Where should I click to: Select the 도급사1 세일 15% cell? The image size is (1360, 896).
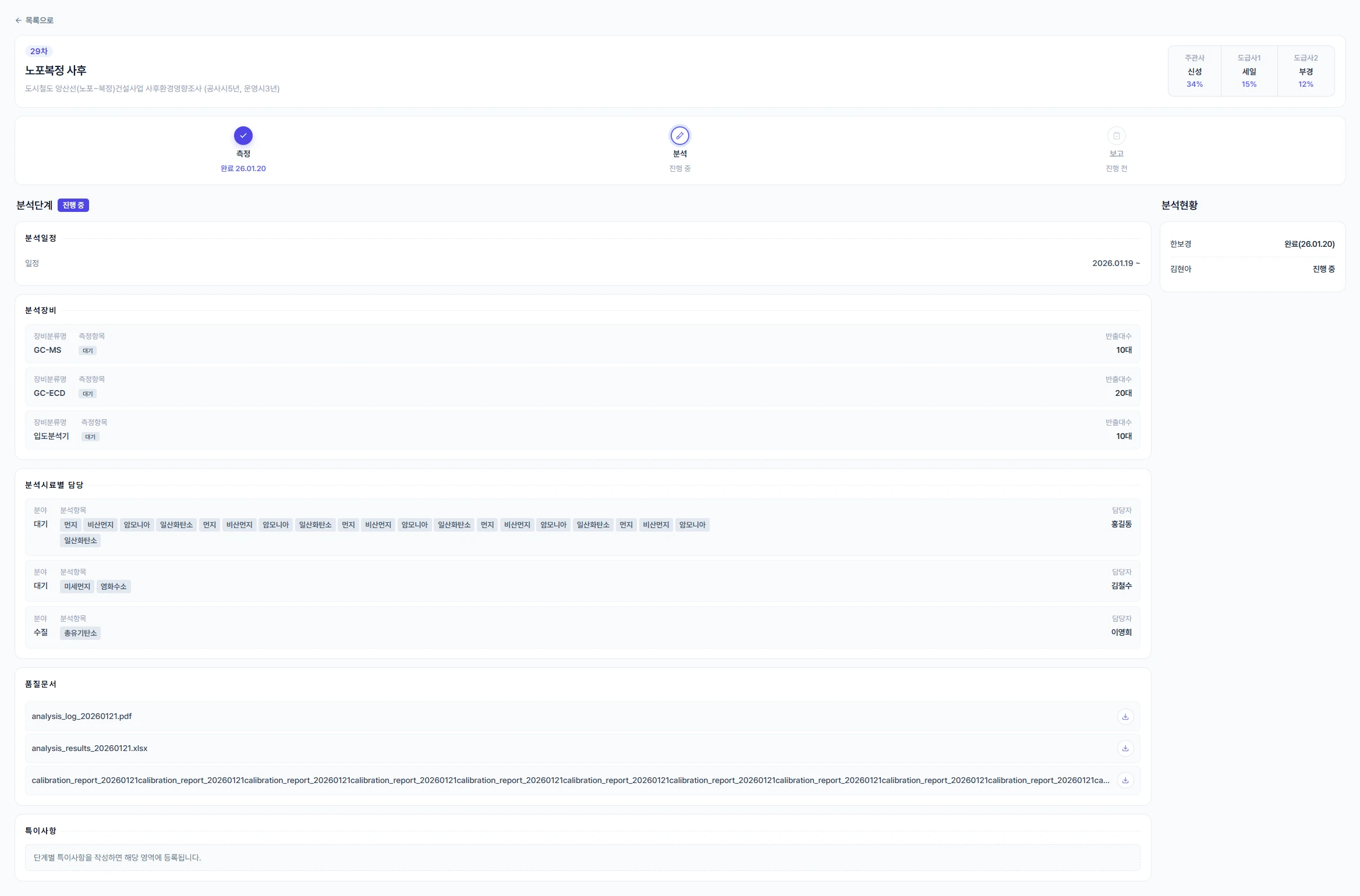(x=1249, y=71)
